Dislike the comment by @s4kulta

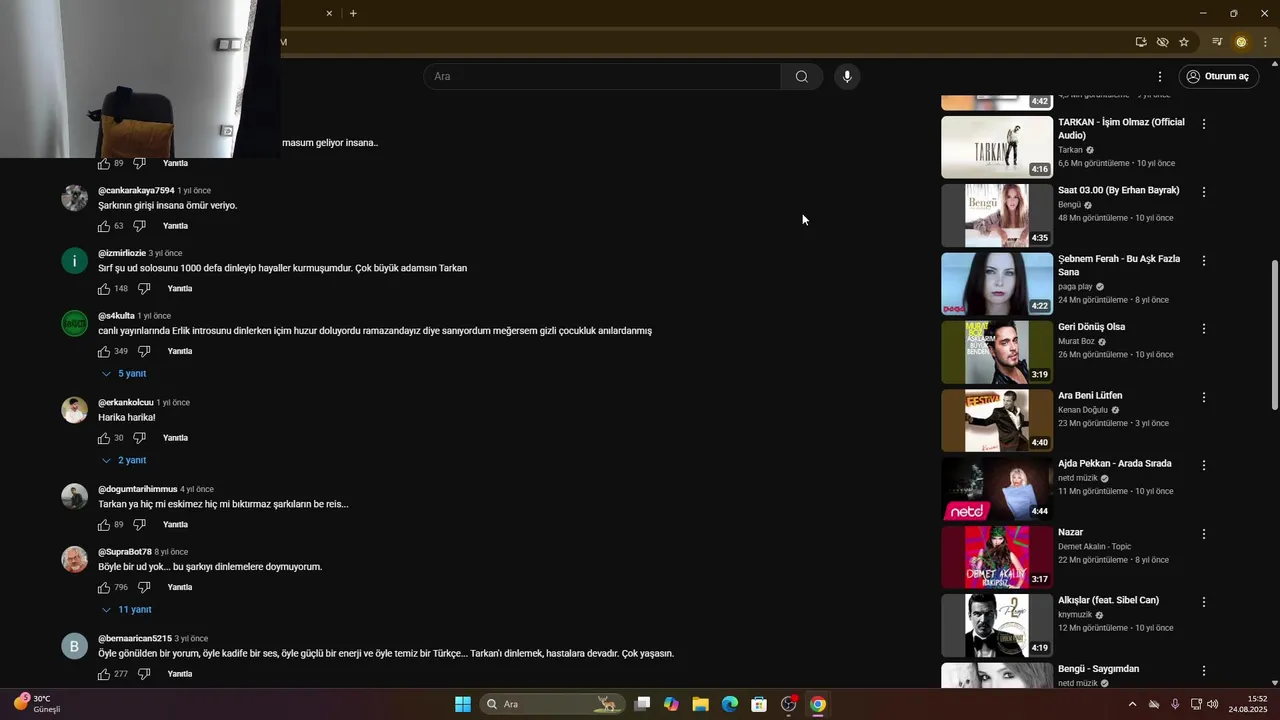point(144,352)
